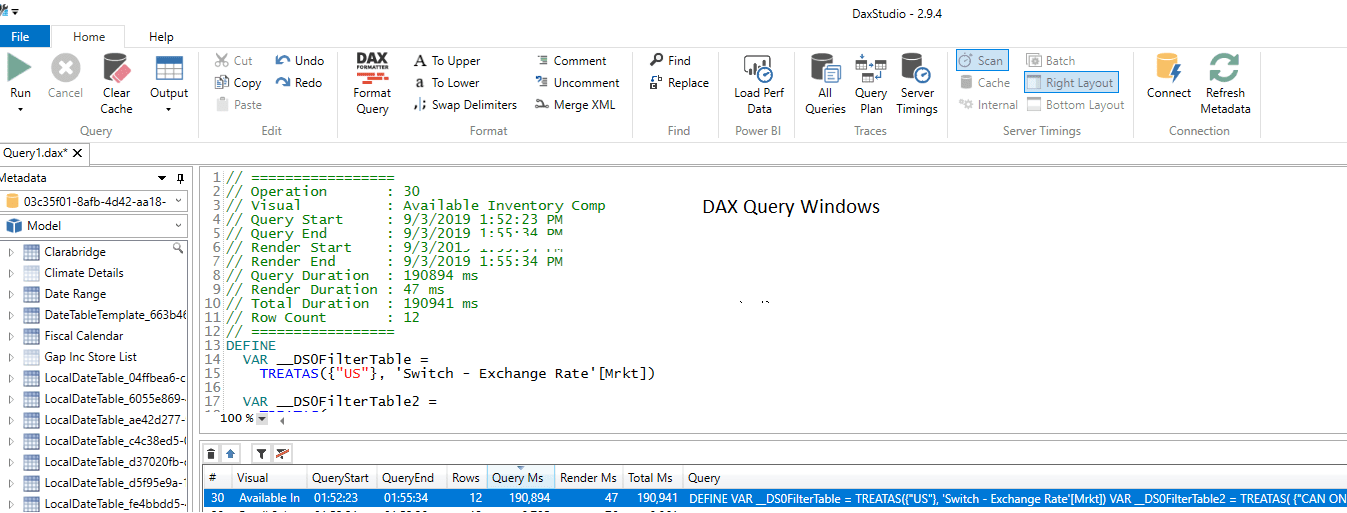Viewport: 1347px width, 513px height.
Task: Click Load Perf Data
Action: [x=759, y=84]
